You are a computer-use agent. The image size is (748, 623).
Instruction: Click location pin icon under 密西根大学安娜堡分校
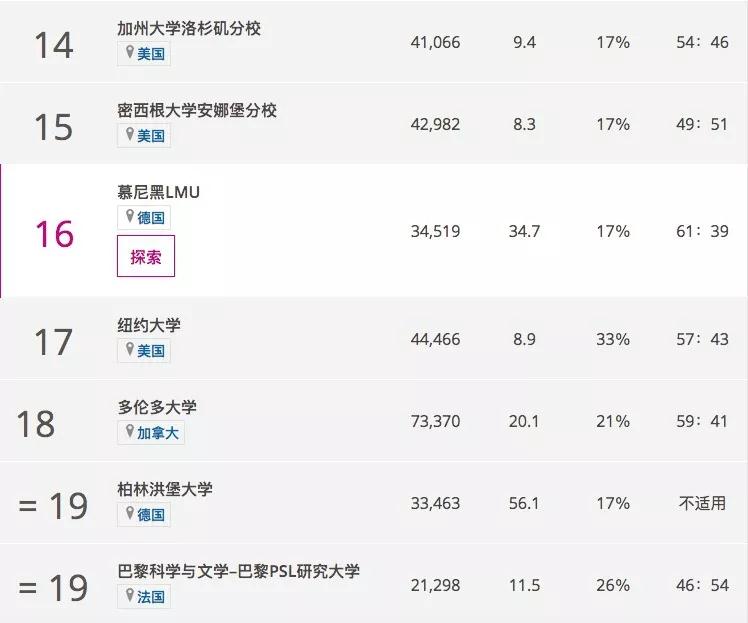click(129, 135)
